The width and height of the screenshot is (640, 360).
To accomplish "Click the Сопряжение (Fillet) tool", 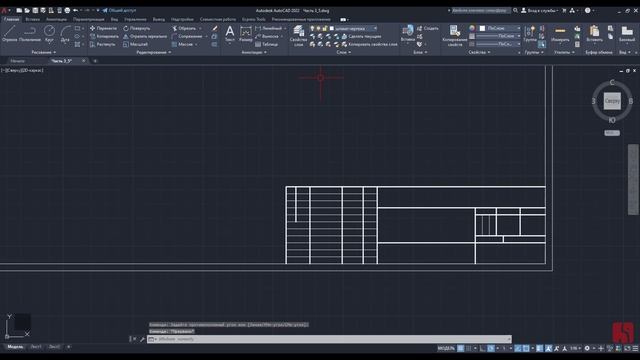I will [187, 36].
